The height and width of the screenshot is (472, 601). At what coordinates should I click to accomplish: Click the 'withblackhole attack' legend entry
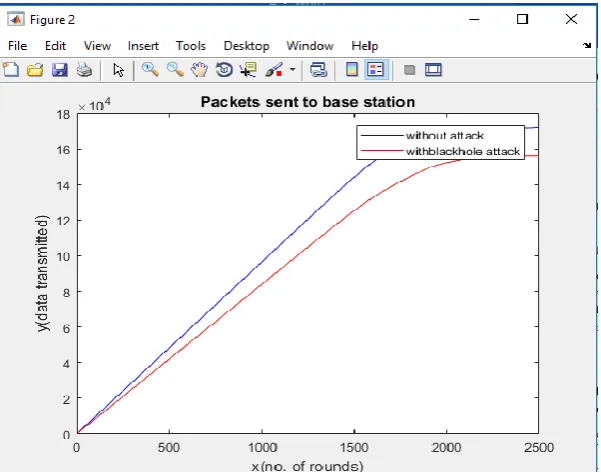(463, 151)
